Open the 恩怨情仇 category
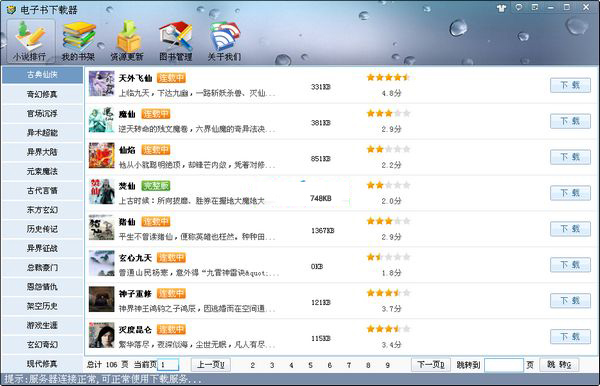This screenshot has width=600, height=386. coord(42,287)
